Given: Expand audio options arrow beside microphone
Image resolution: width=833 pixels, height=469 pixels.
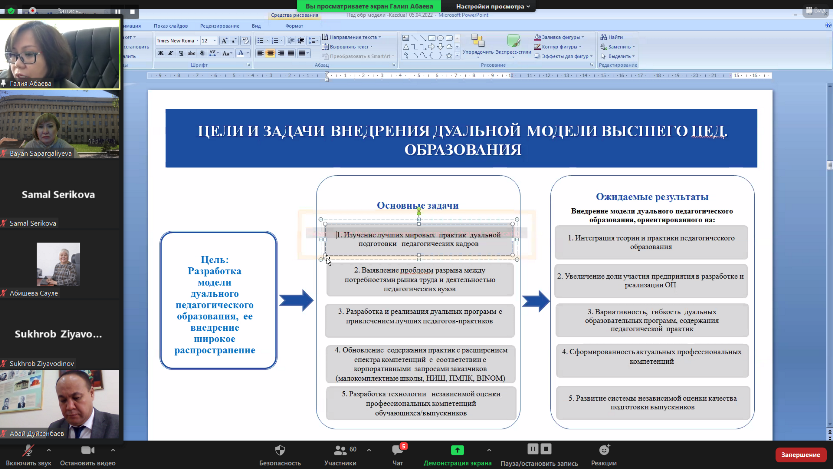Looking at the screenshot, I should point(48,448).
